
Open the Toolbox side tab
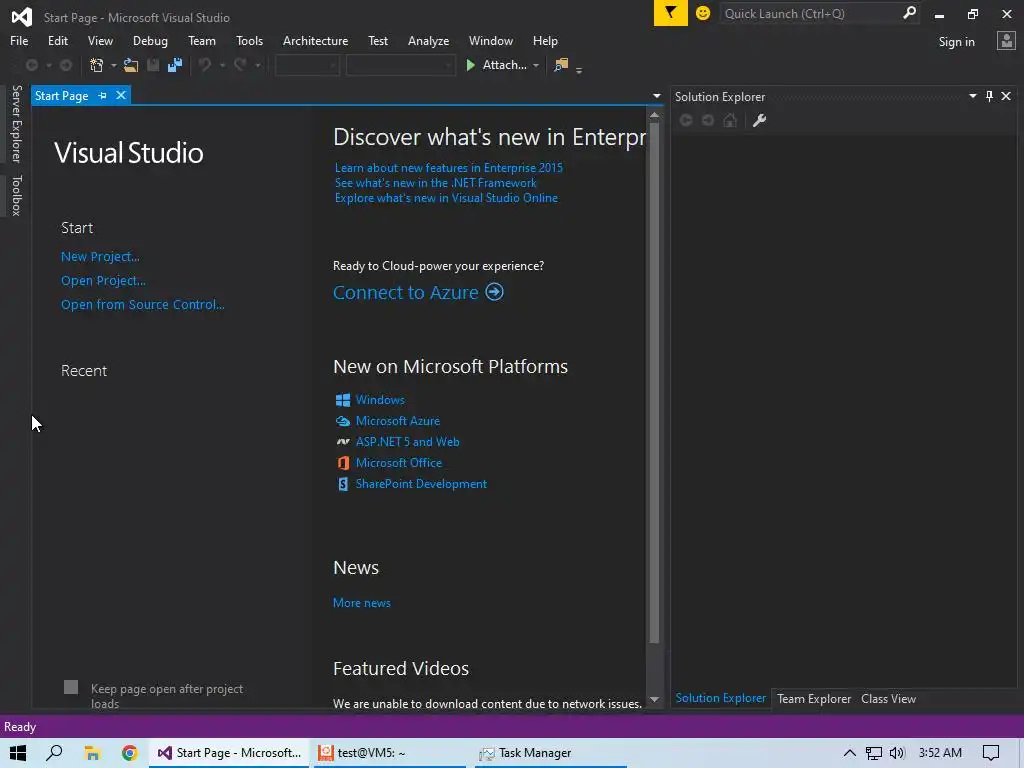(16, 195)
